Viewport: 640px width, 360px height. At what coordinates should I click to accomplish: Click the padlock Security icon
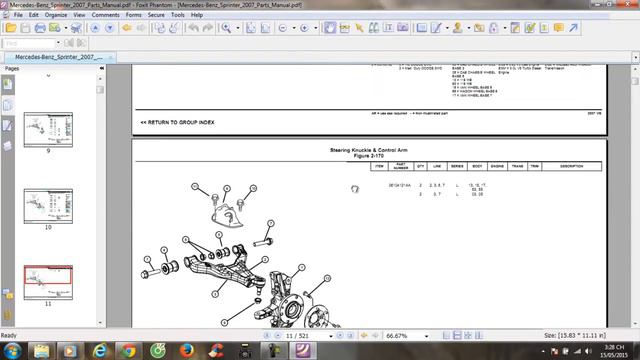point(493,28)
